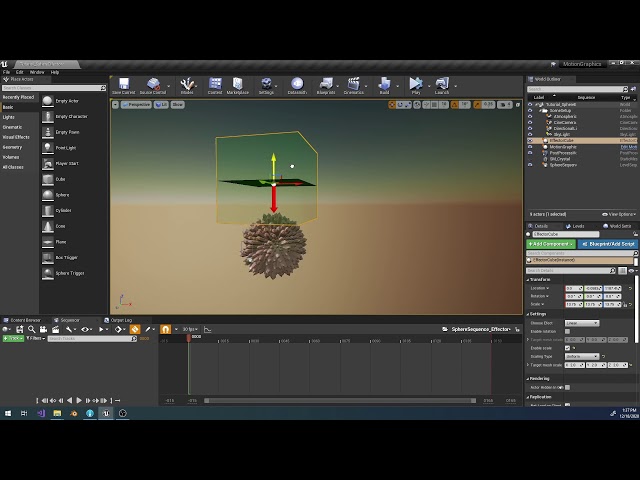Toggle the Sequencer auto-key orange button
Screen dimensions: 640x480
pos(135,329)
